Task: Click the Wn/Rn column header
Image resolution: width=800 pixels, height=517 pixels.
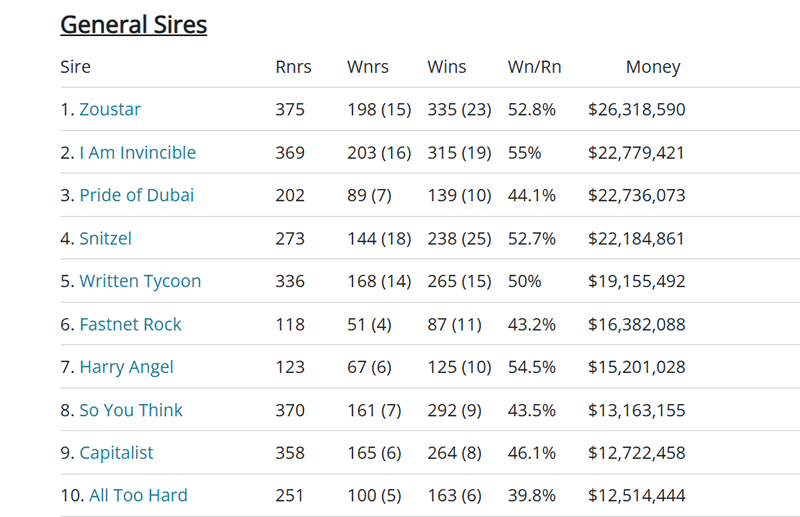Action: [x=534, y=67]
